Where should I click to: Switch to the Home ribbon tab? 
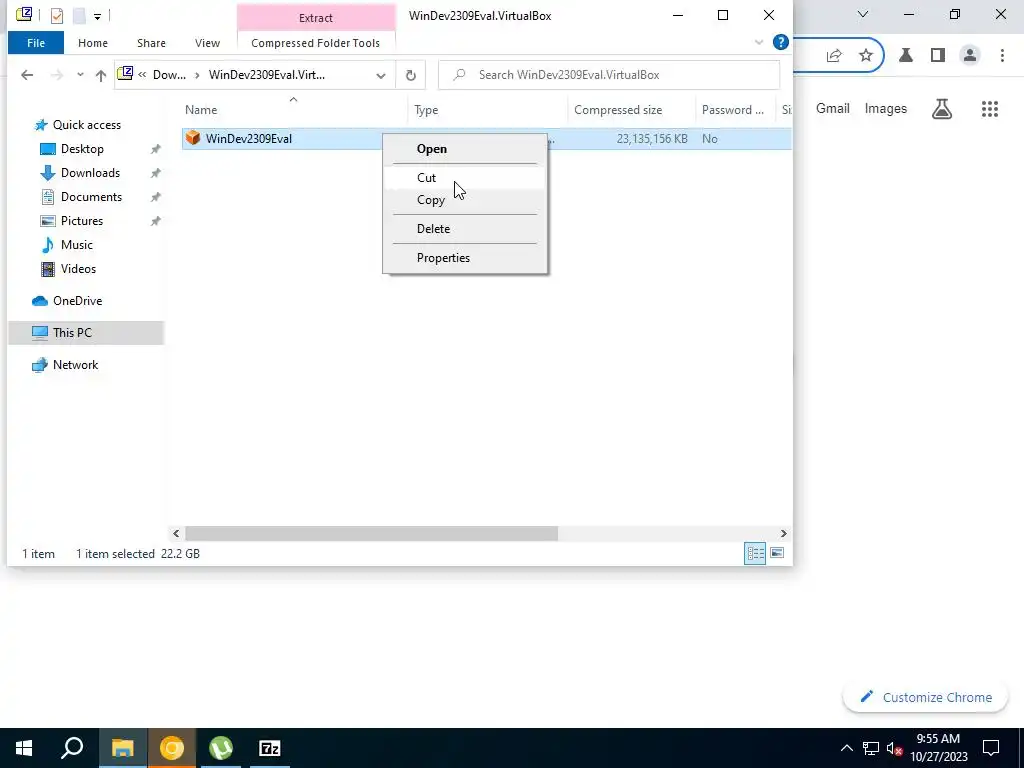tap(93, 43)
